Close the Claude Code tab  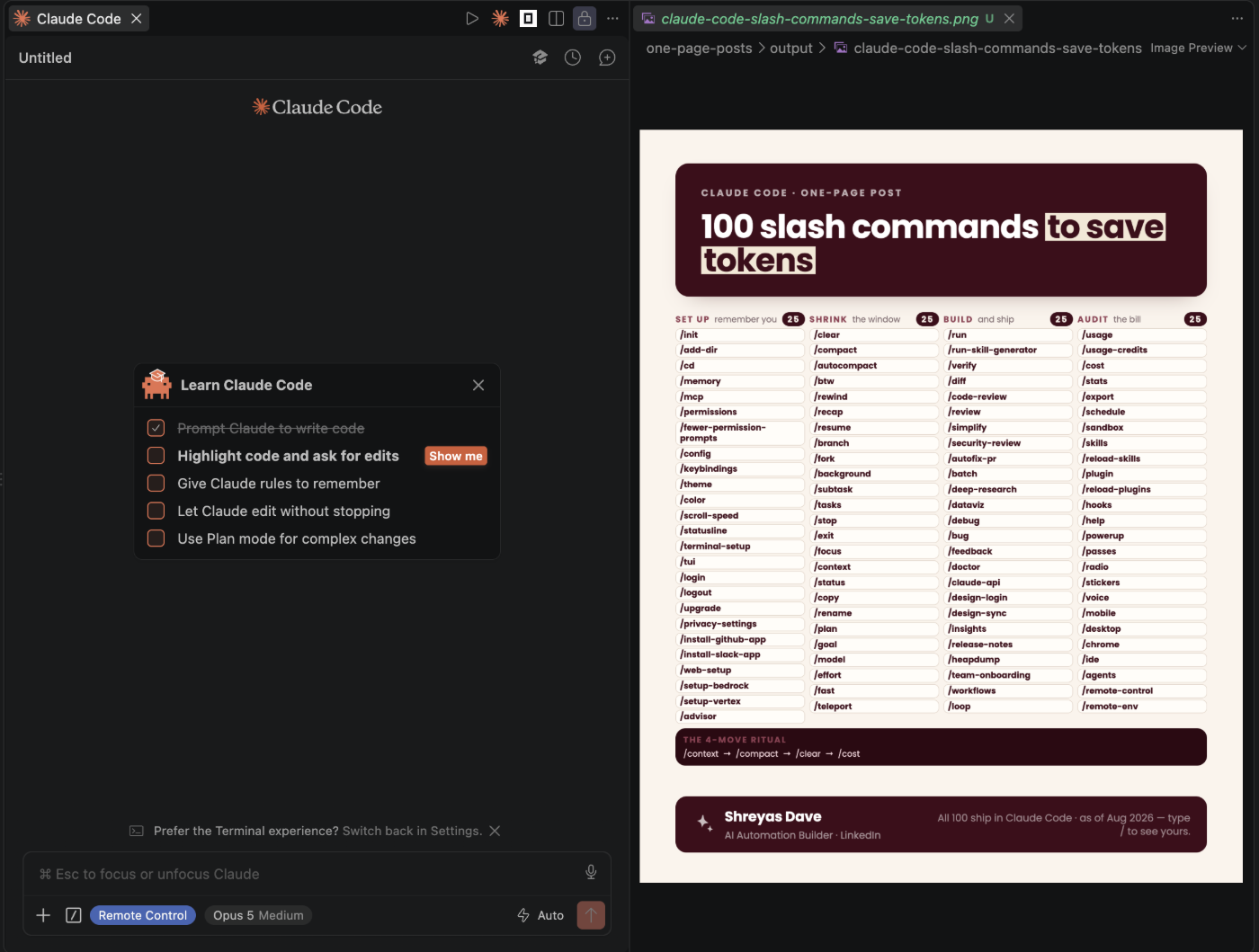137,18
